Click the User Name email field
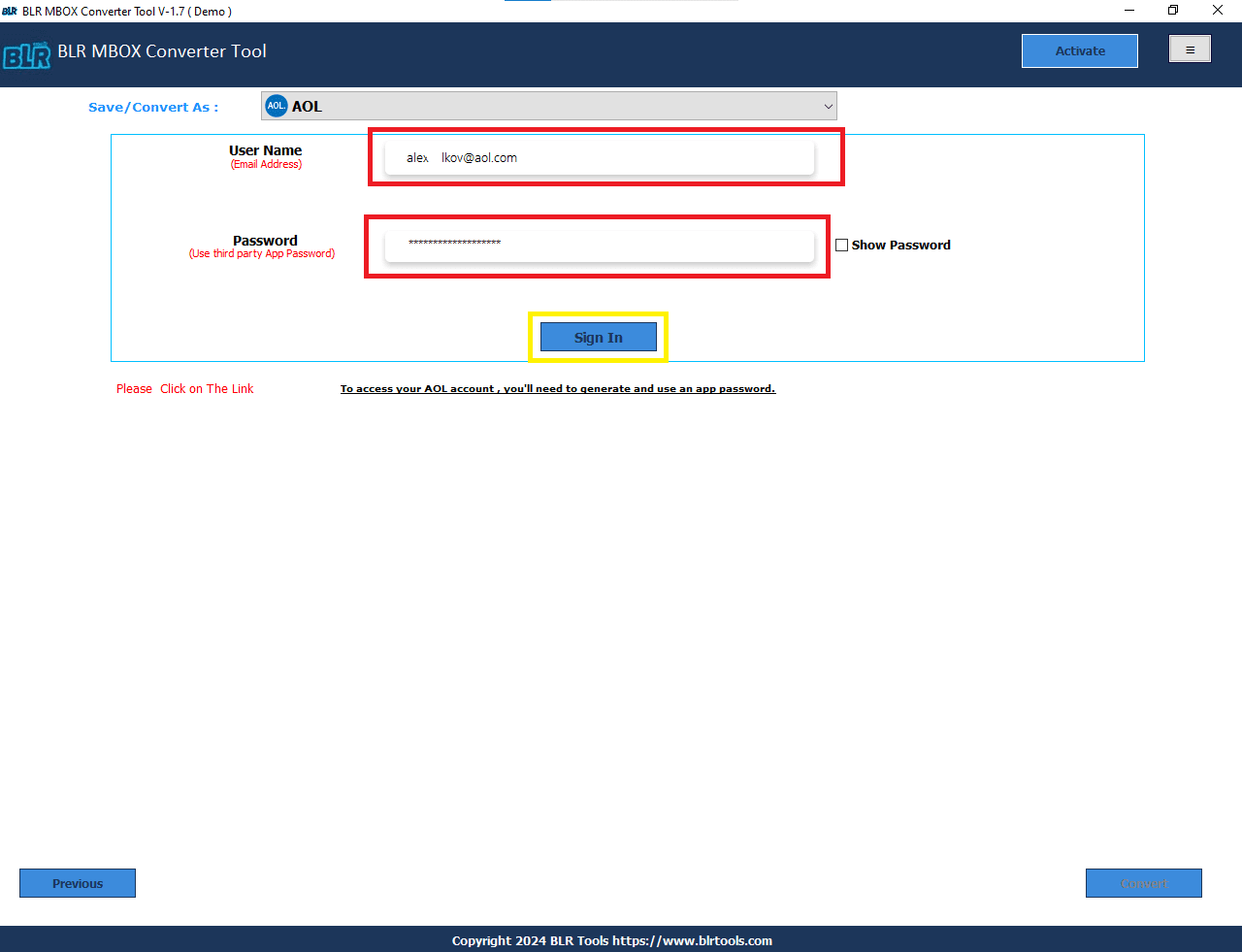 [x=600, y=157]
